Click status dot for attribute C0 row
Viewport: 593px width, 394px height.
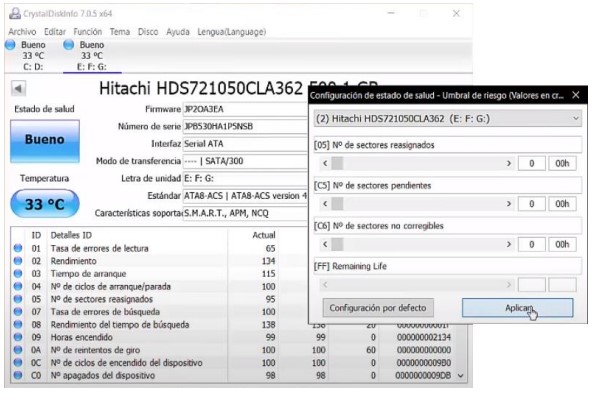click(17, 375)
